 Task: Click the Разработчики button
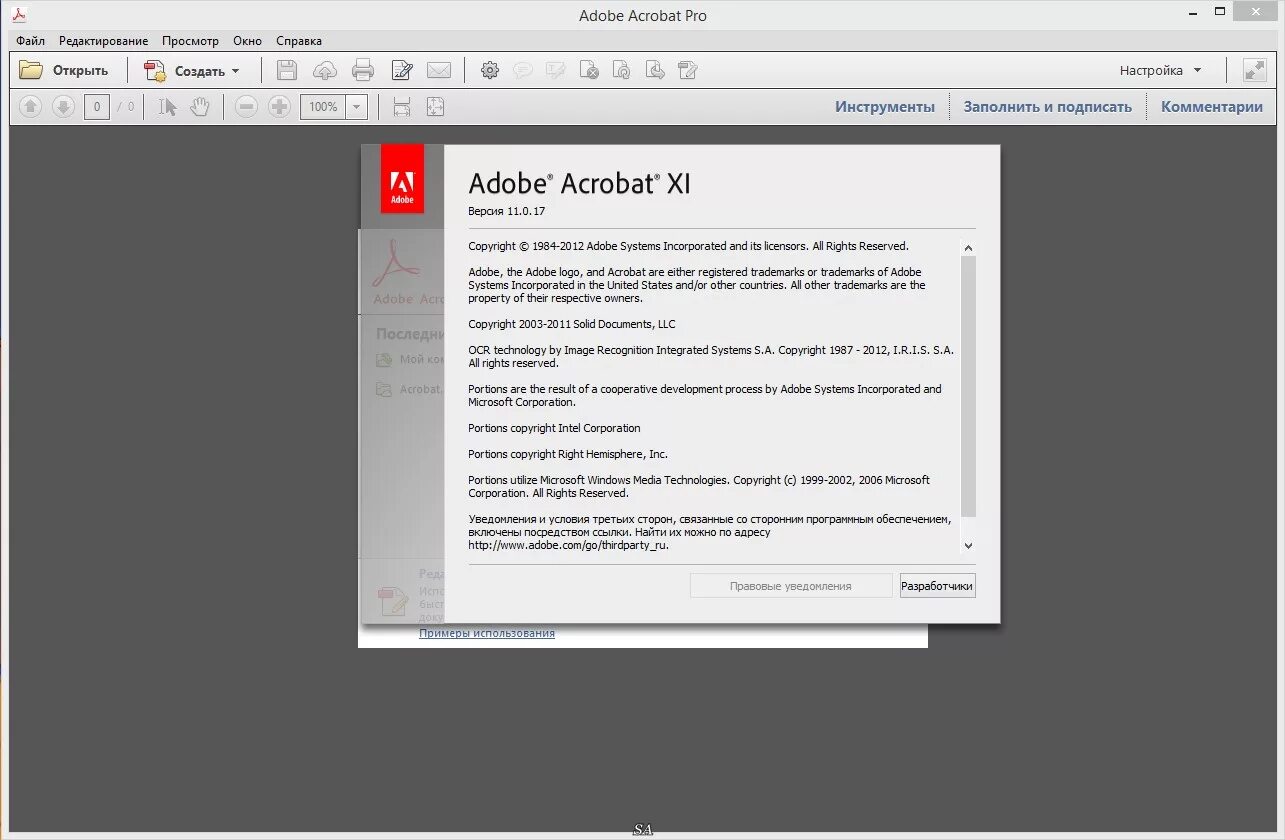937,586
